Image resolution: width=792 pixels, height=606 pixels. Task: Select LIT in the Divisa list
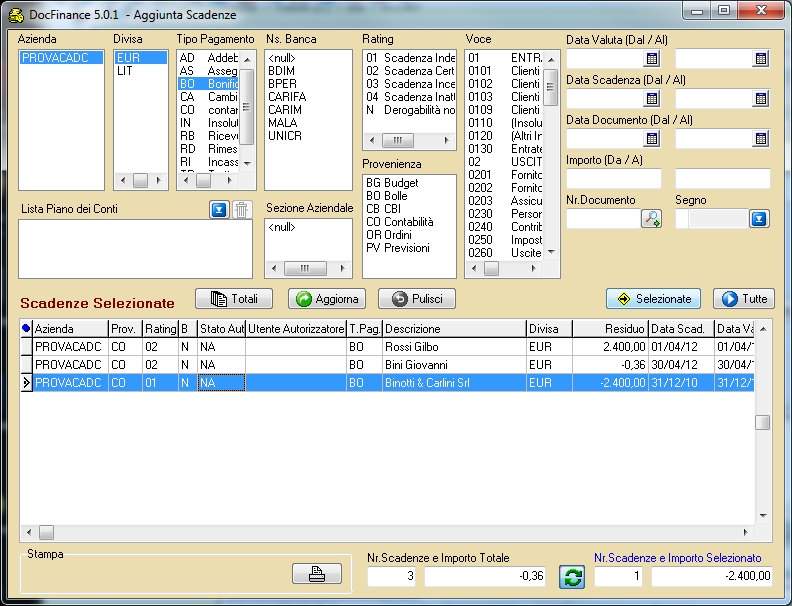point(125,71)
